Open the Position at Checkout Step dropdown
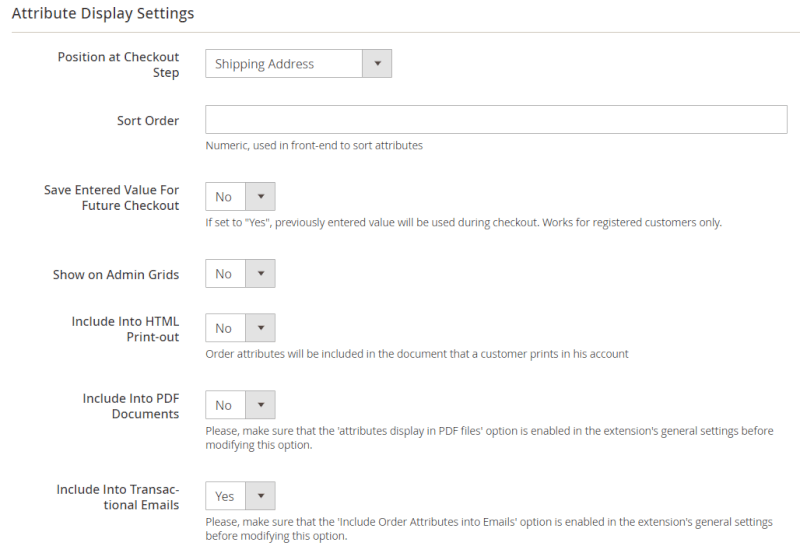The height and width of the screenshot is (560, 800). pyautogui.click(x=298, y=64)
